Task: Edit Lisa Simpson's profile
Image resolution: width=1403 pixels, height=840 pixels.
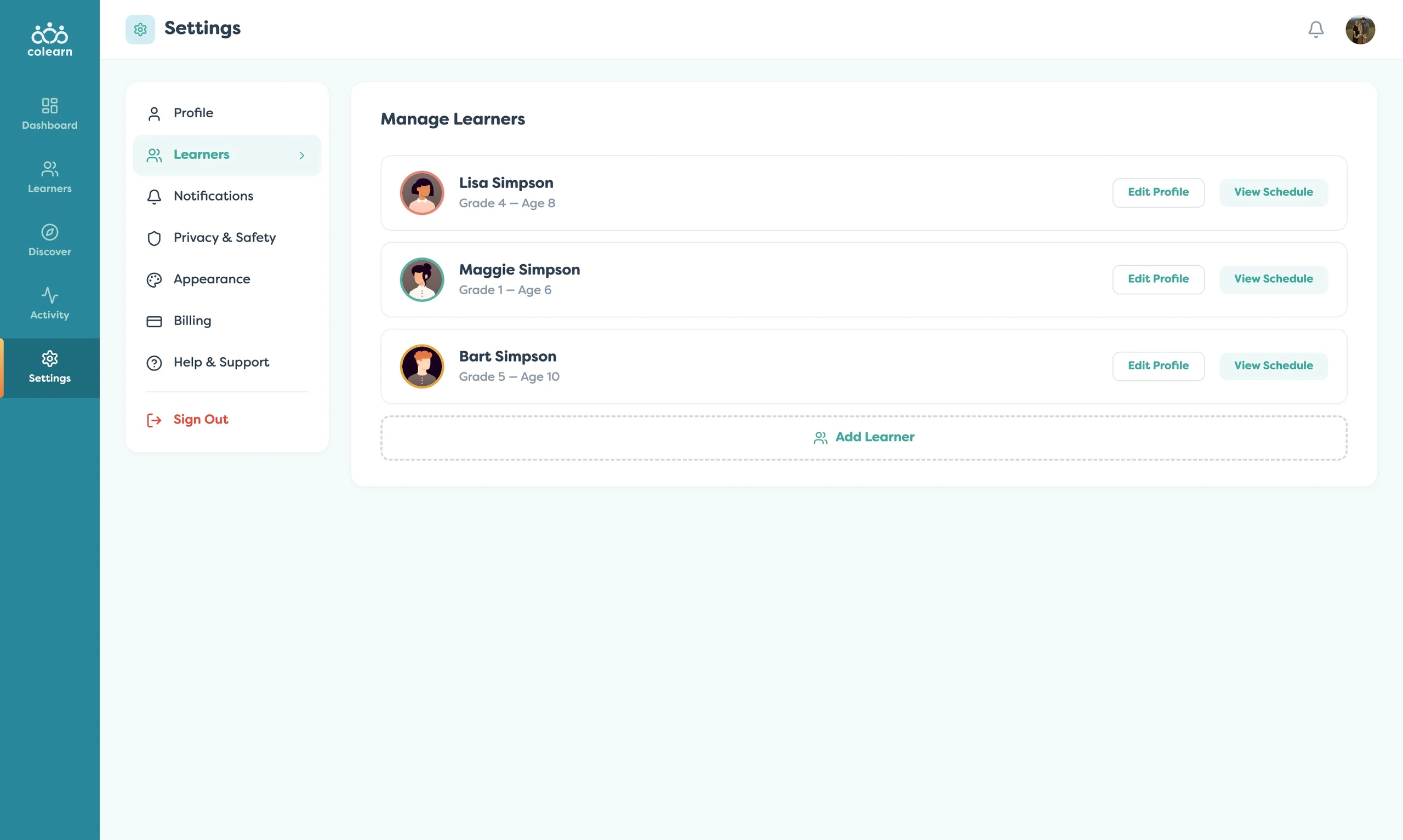Action: click(1158, 193)
